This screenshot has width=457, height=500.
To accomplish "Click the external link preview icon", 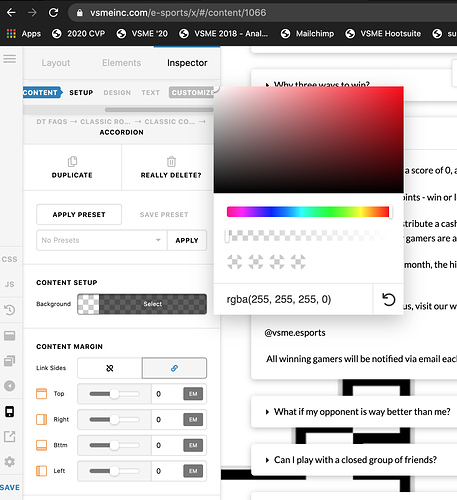I will click(9, 436).
